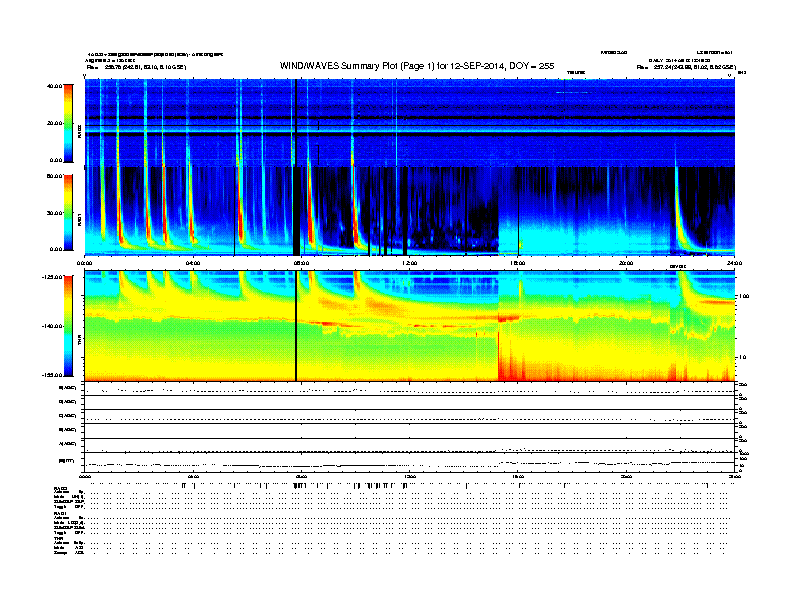The height and width of the screenshot is (612, 792).
Task: Click 20:00 tick below the RAD1 spectrogram
Action: tap(626, 263)
